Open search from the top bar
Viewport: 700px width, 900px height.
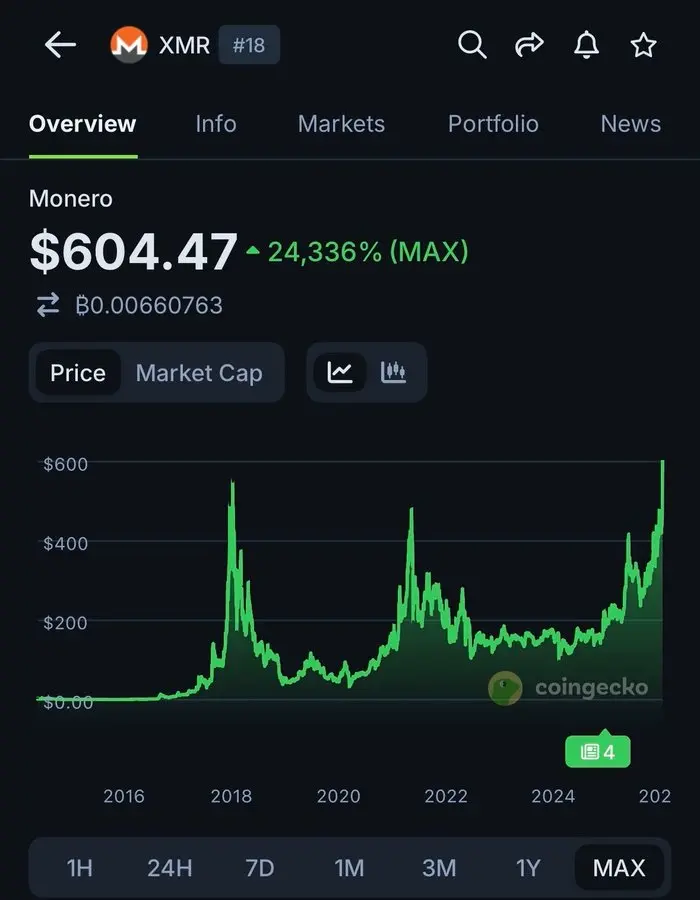click(x=471, y=45)
